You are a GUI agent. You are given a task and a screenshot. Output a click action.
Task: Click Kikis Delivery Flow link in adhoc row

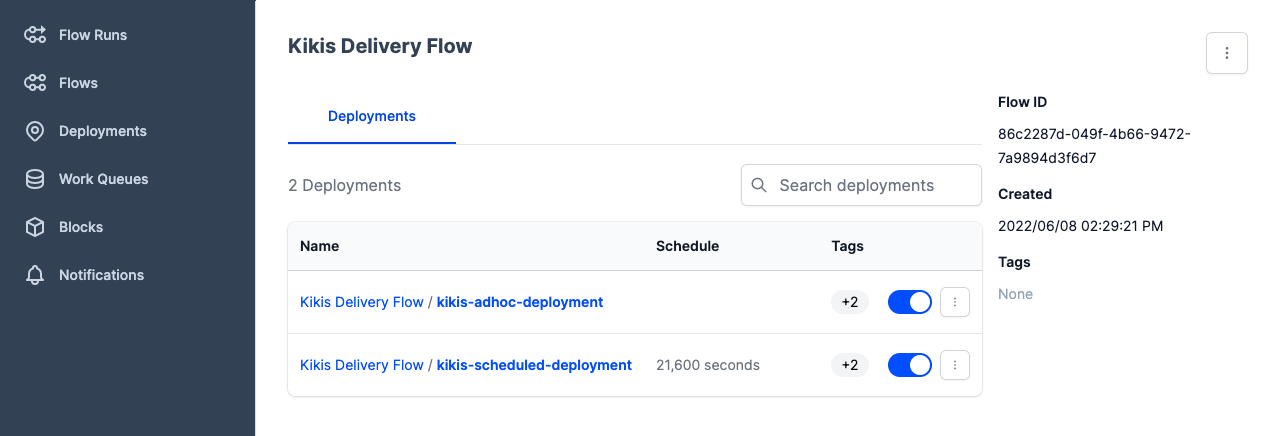point(362,302)
